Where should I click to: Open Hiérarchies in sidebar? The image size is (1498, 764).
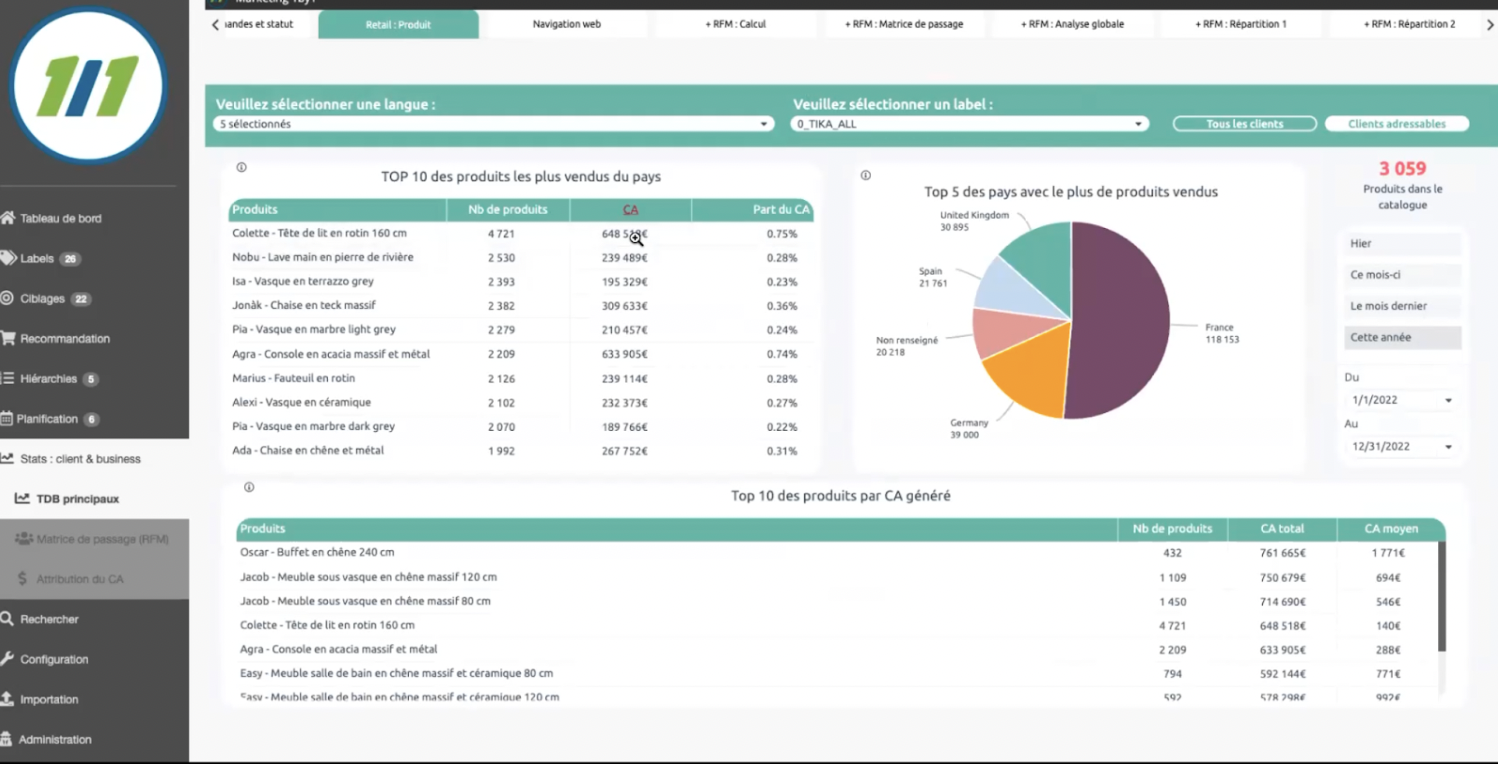click(48, 378)
